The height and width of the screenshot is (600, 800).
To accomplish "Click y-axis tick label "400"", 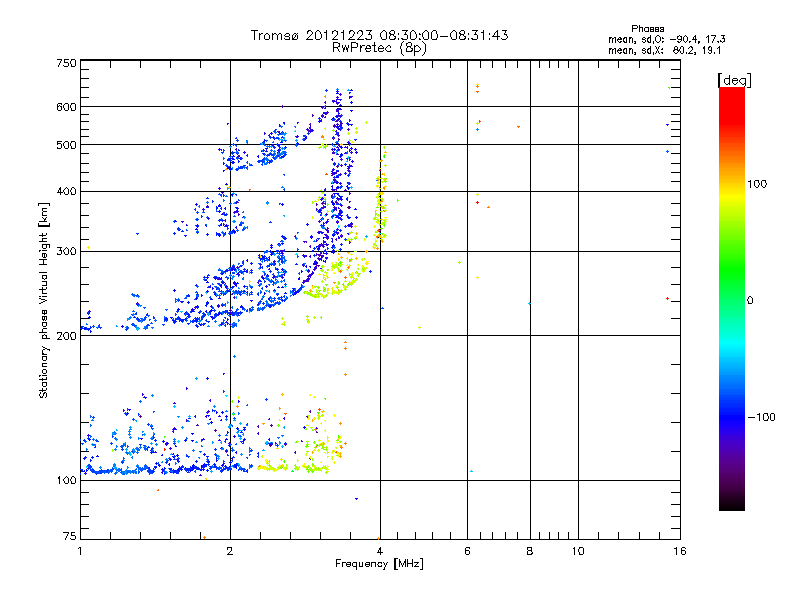I will (x=66, y=192).
